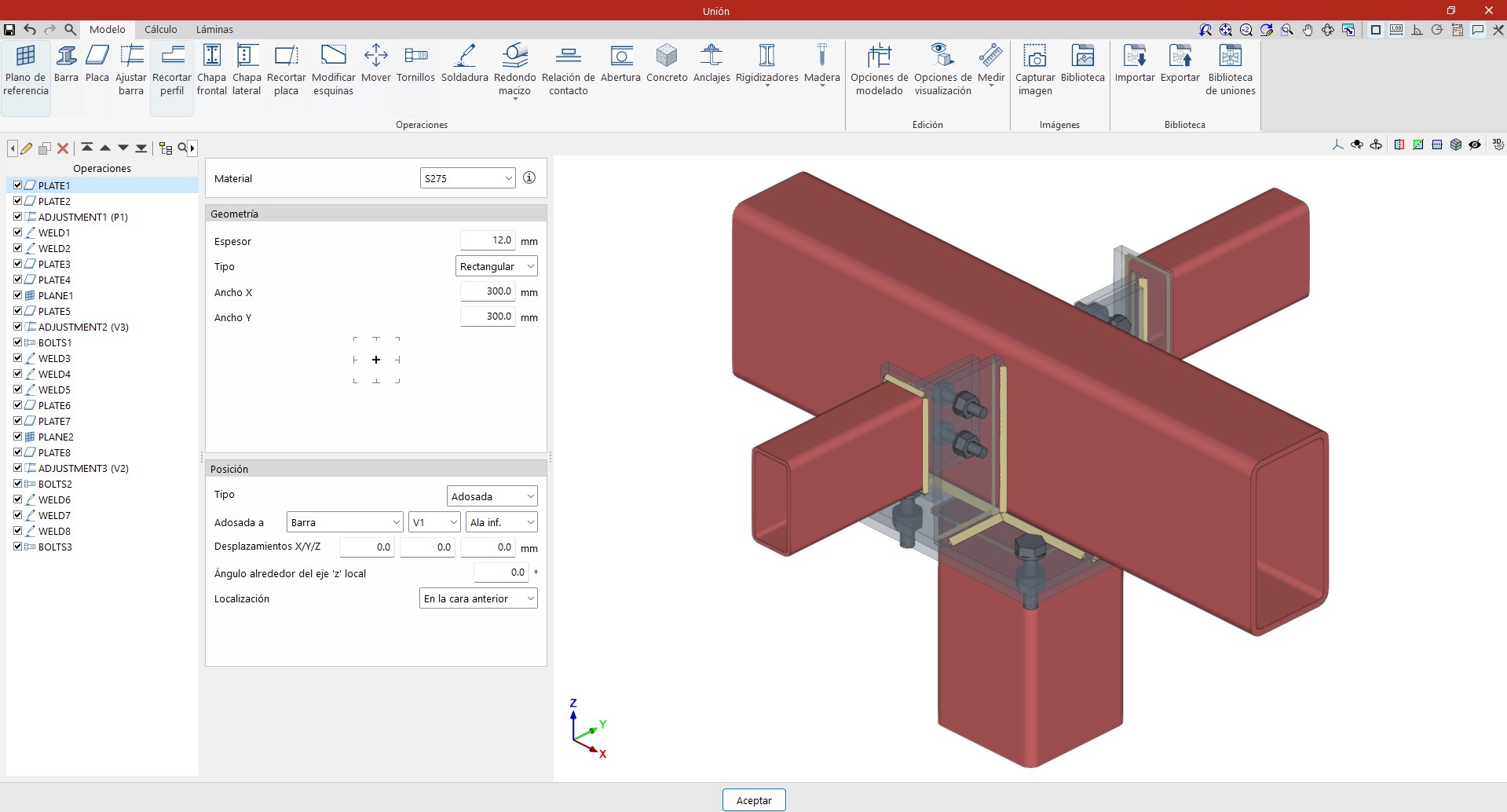This screenshot has width=1507, height=812.
Task: Open the Localización dropdown
Action: pos(478,598)
